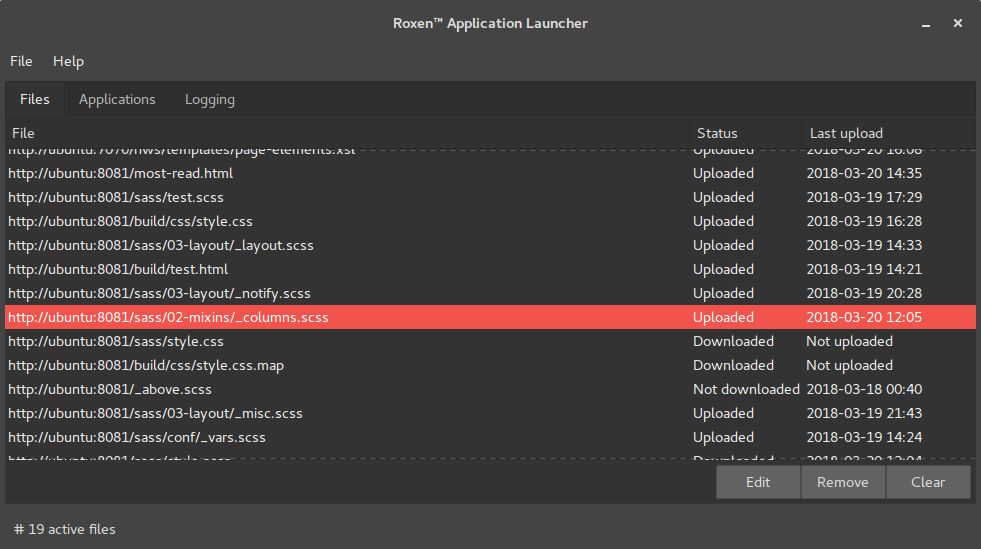Click Downloaded status of style.css.map row

733,365
